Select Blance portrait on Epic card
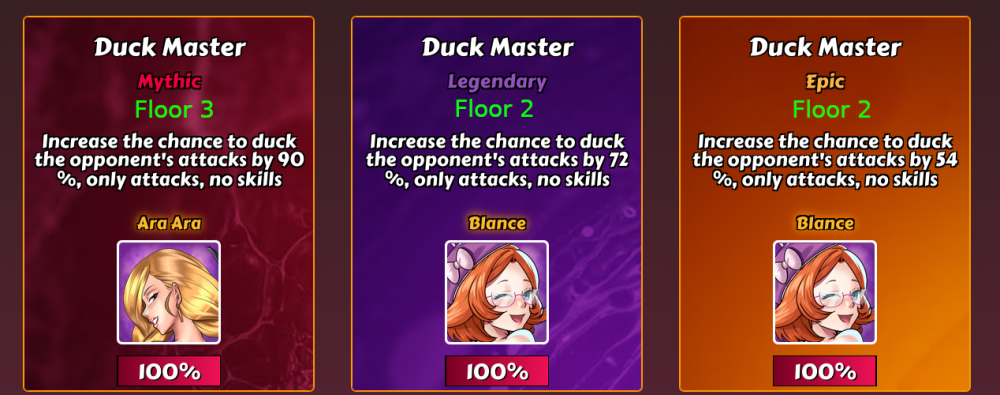The width and height of the screenshot is (1000, 395). 825,292
